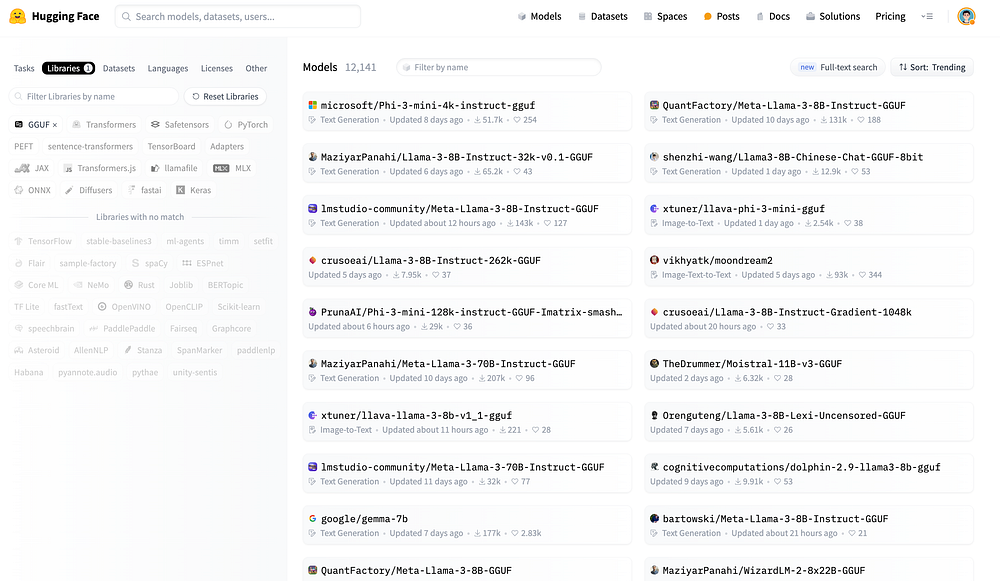
Task: Click lmstudio-community avatar on Meta-Llama-3-8B-Instruct-GGUF card
Action: coord(312,209)
